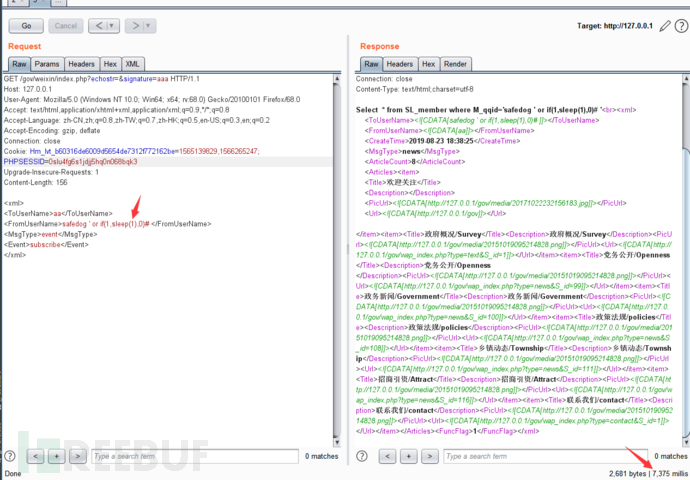Click the MsgType event line in request
Viewport: 690px width, 480px height.
[x=51, y=235]
